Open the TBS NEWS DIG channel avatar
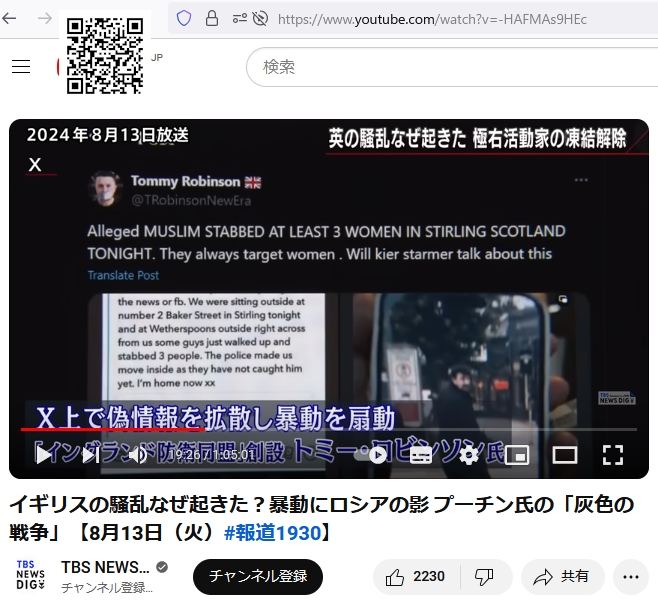The image size is (658, 605). (x=30, y=576)
